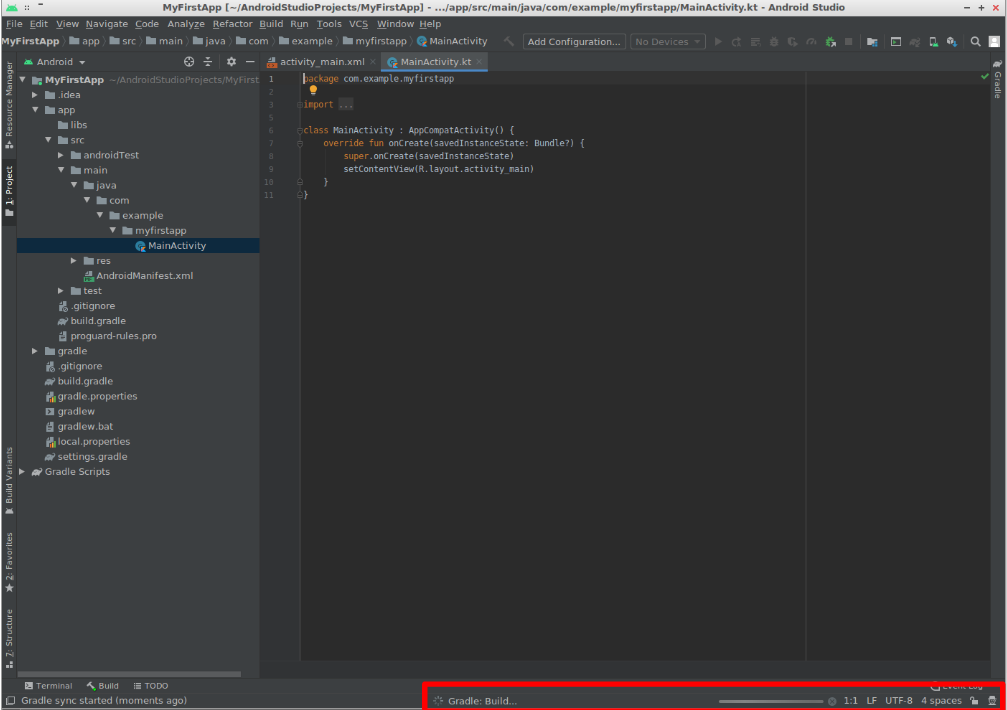1007x710 pixels.
Task: Toggle the Build Variants side panel
Action: pyautogui.click(x=9, y=480)
